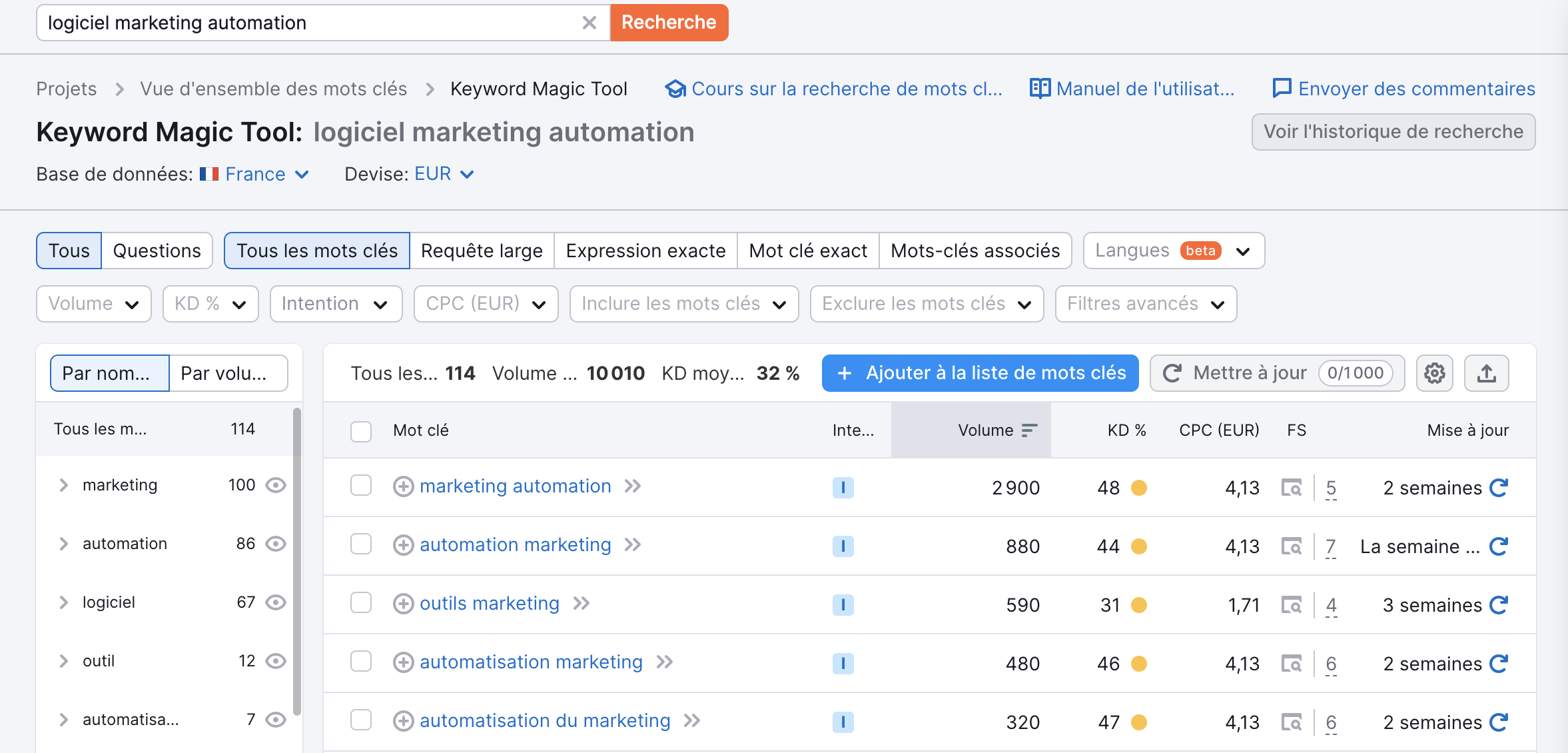The width and height of the screenshot is (1568, 753).
Task: Check the 'marketing automation' row checkbox
Action: pyautogui.click(x=361, y=486)
